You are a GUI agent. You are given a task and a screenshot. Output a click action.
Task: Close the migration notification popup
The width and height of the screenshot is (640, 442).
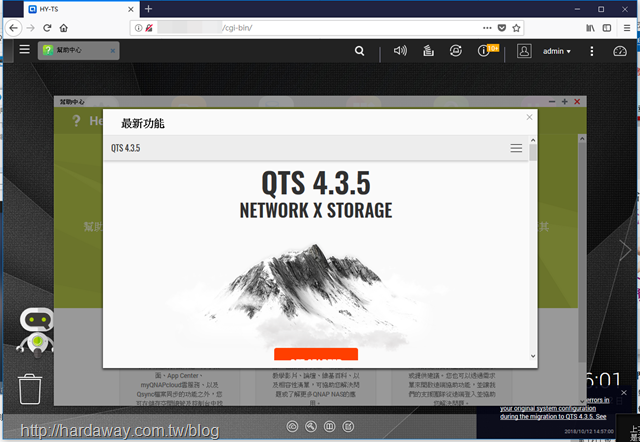pos(624,393)
